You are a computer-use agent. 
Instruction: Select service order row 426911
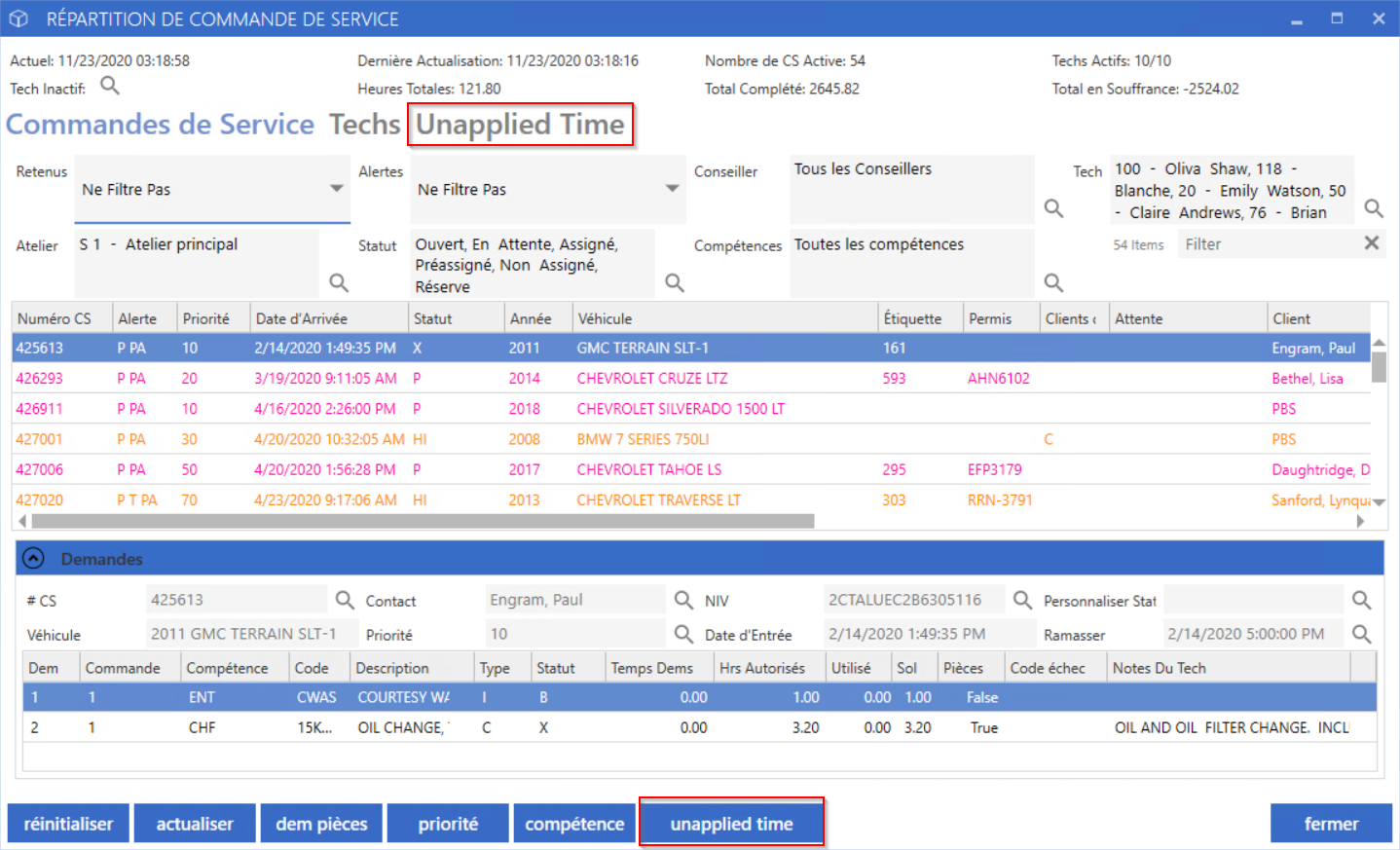click(x=691, y=409)
